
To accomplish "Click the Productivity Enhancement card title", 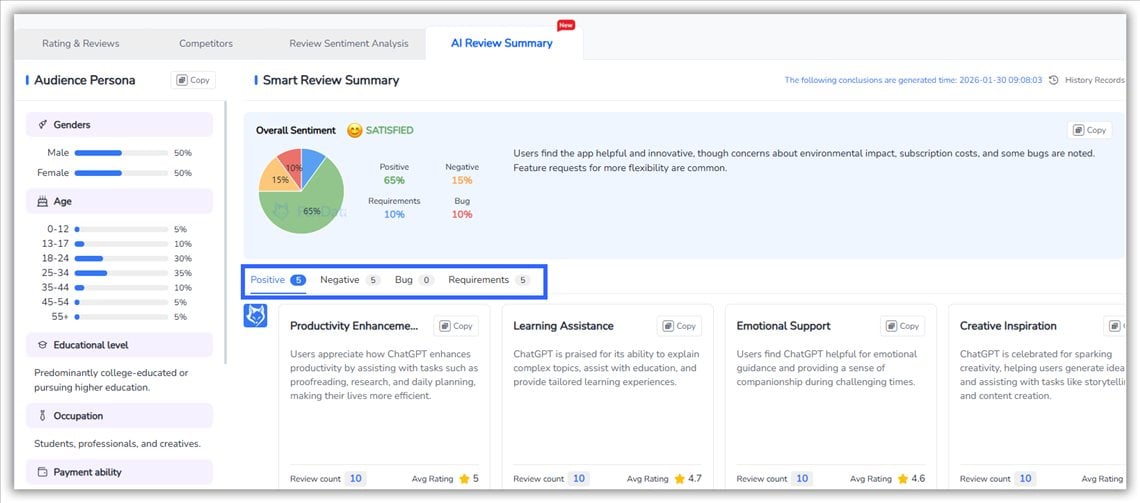I will [355, 326].
